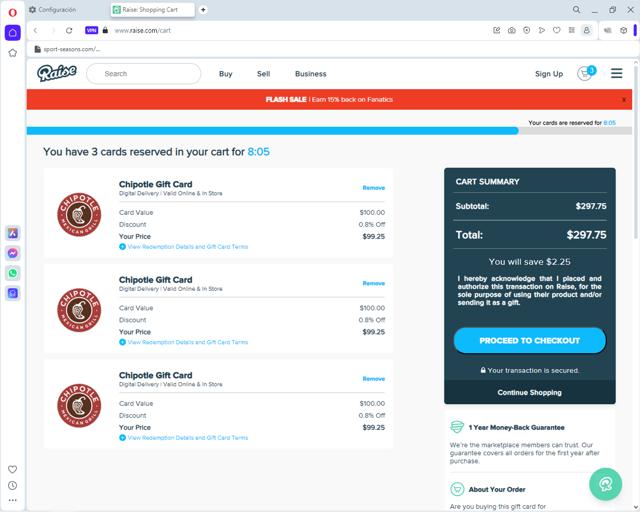This screenshot has height=512, width=640.
Task: Open the shopping cart icon with badge
Action: (586, 73)
